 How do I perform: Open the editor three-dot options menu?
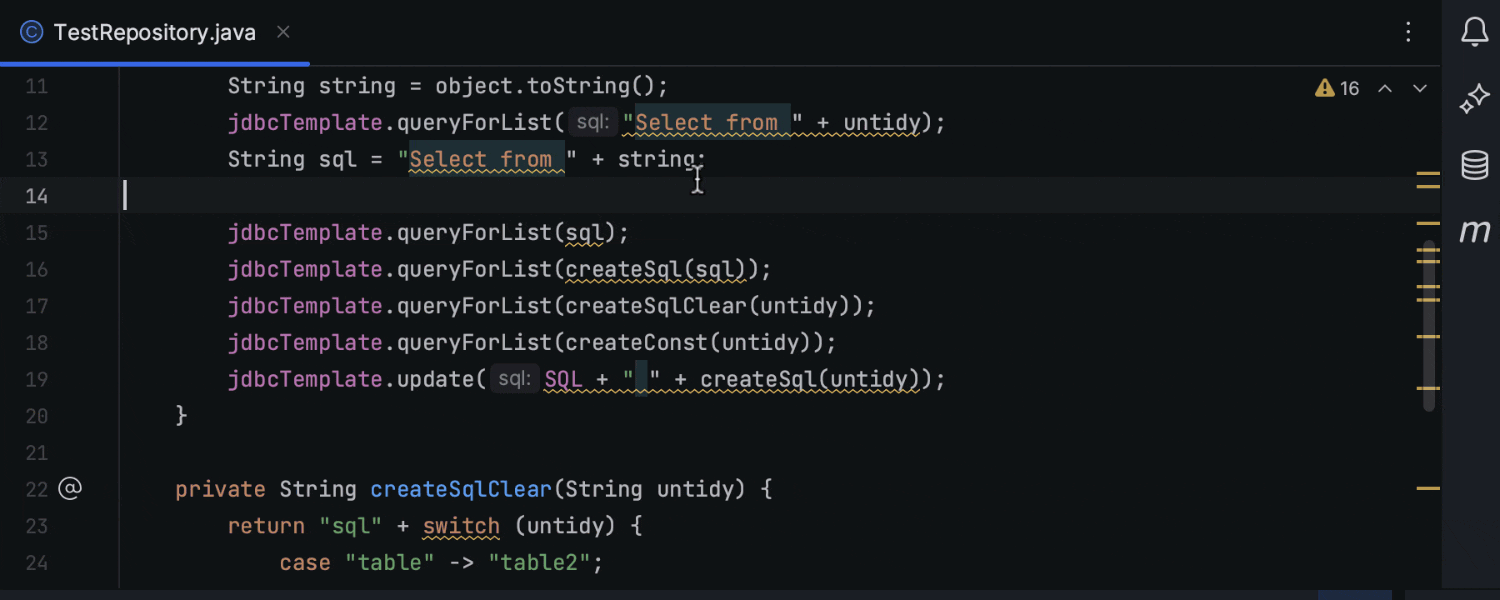pos(1408,32)
